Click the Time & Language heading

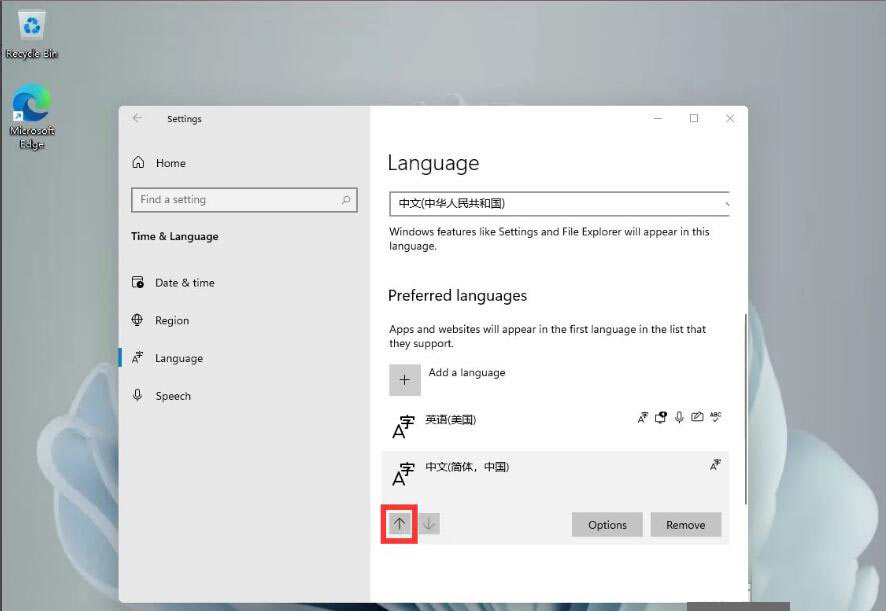pos(175,237)
